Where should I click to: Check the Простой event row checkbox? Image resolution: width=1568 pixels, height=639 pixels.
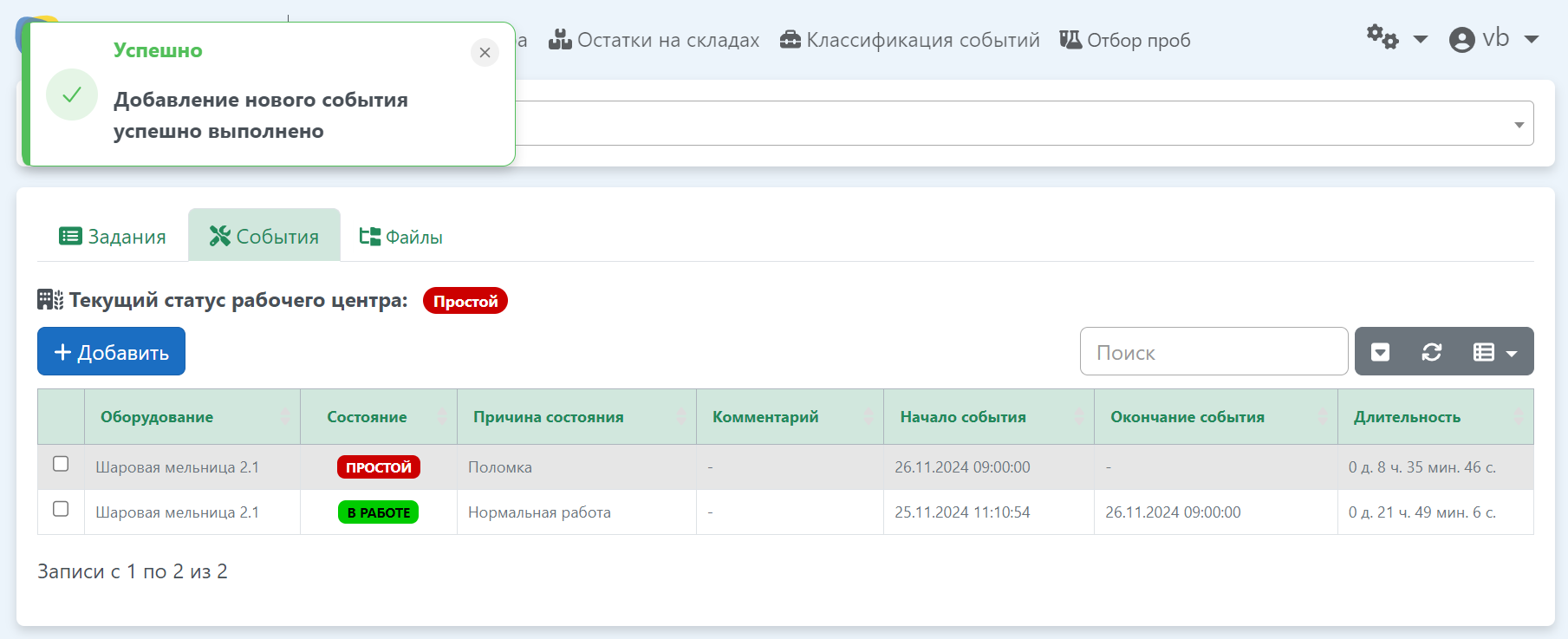(x=61, y=464)
